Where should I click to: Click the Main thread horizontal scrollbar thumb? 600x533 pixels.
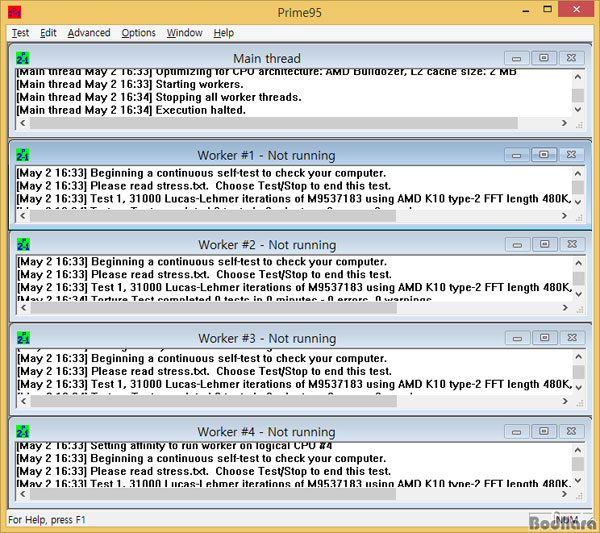coord(274,123)
